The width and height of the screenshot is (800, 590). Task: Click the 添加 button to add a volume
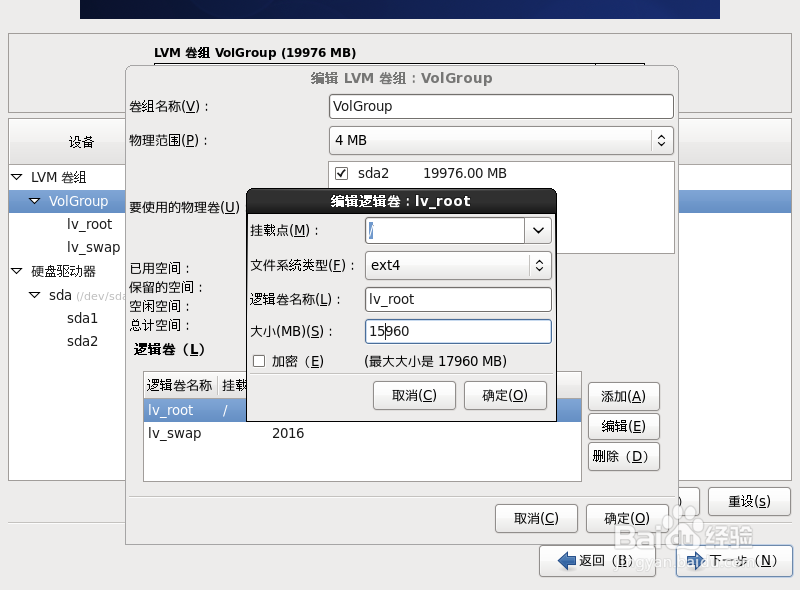pyautogui.click(x=623, y=396)
